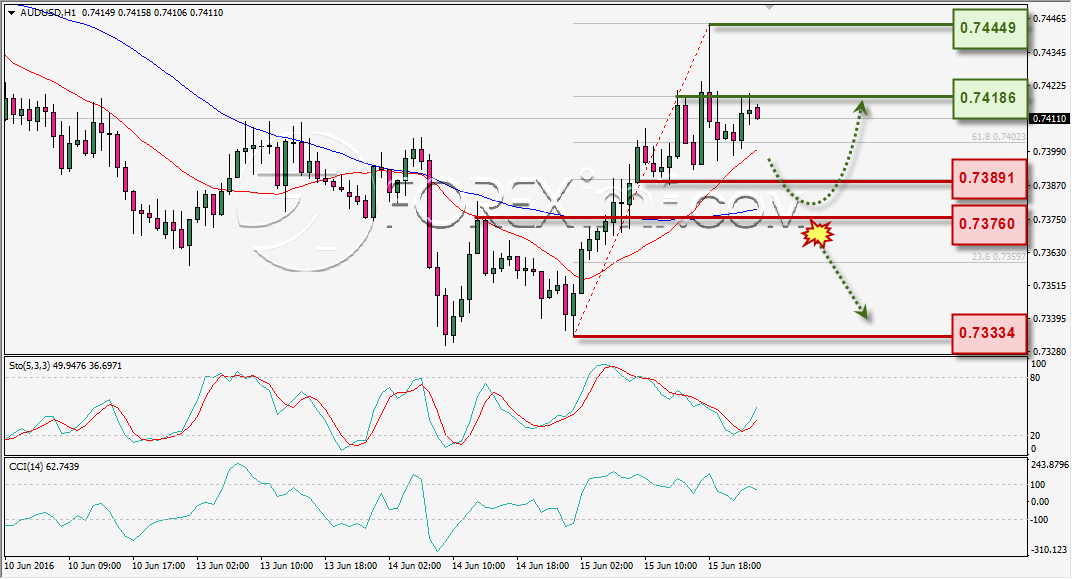This screenshot has width=1072, height=579.
Task: Select the 0.73760 red level label
Action: pos(989,224)
